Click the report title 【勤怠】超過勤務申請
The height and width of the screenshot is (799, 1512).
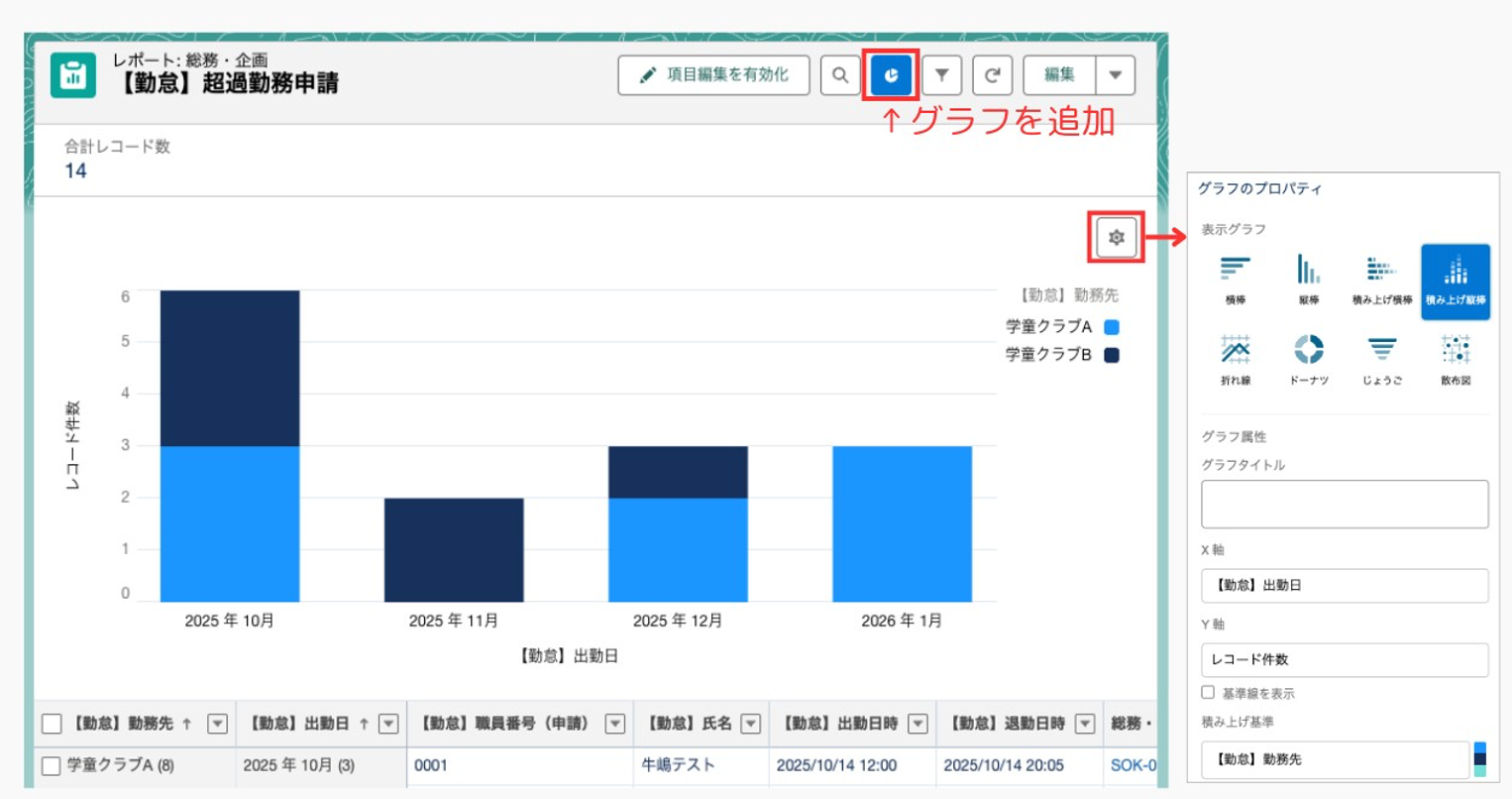click(x=226, y=83)
